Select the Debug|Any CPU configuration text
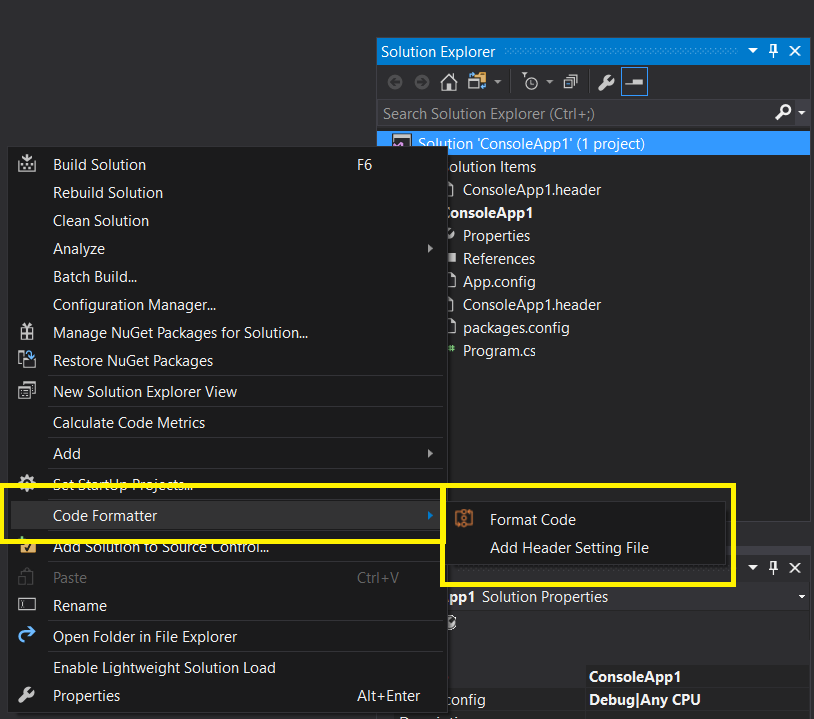The image size is (814, 719). click(x=644, y=699)
